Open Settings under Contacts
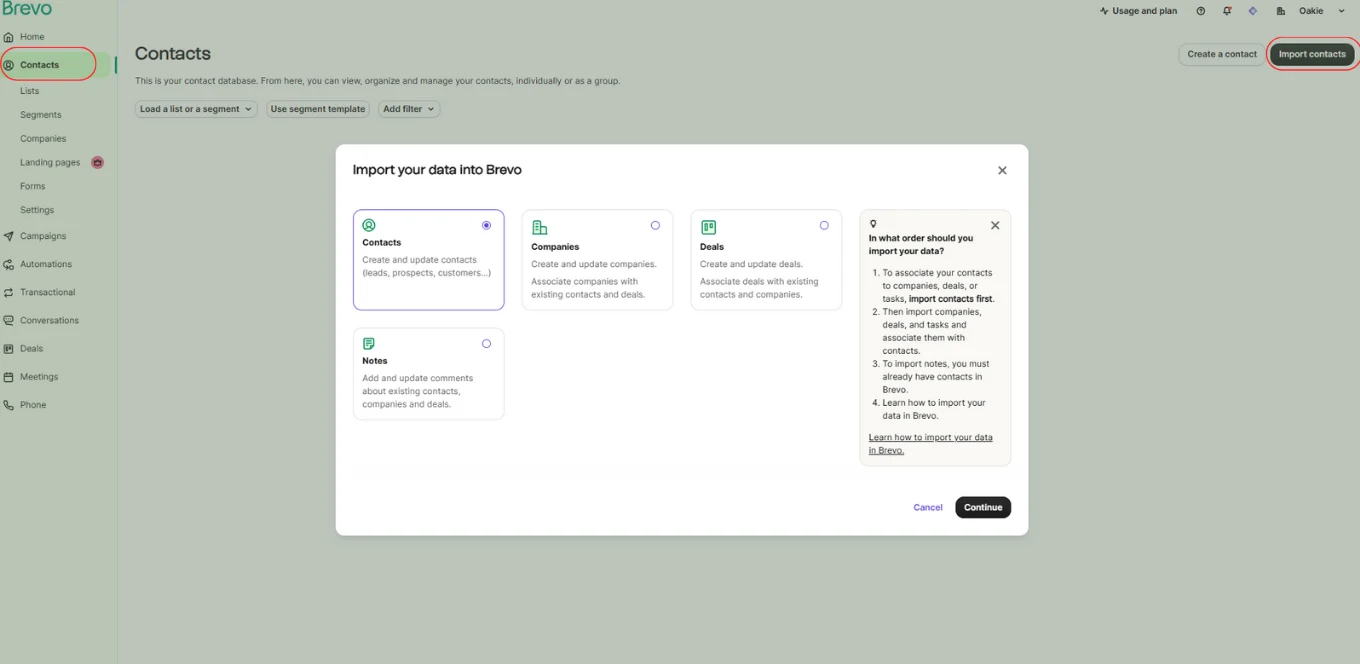 click(37, 210)
